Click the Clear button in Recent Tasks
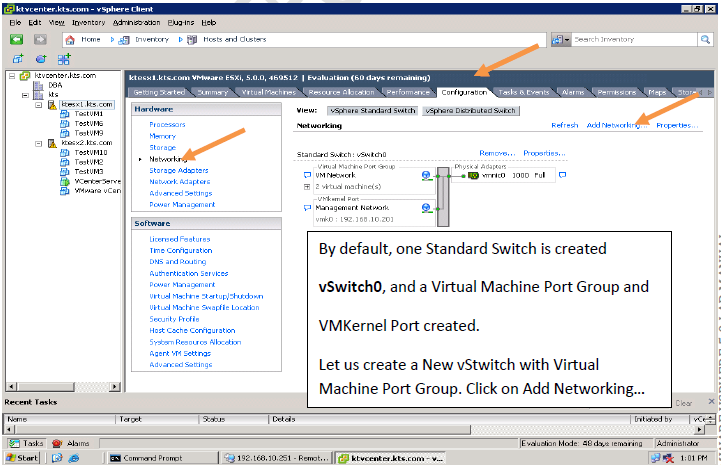This screenshot has width=721, height=465. 684,403
